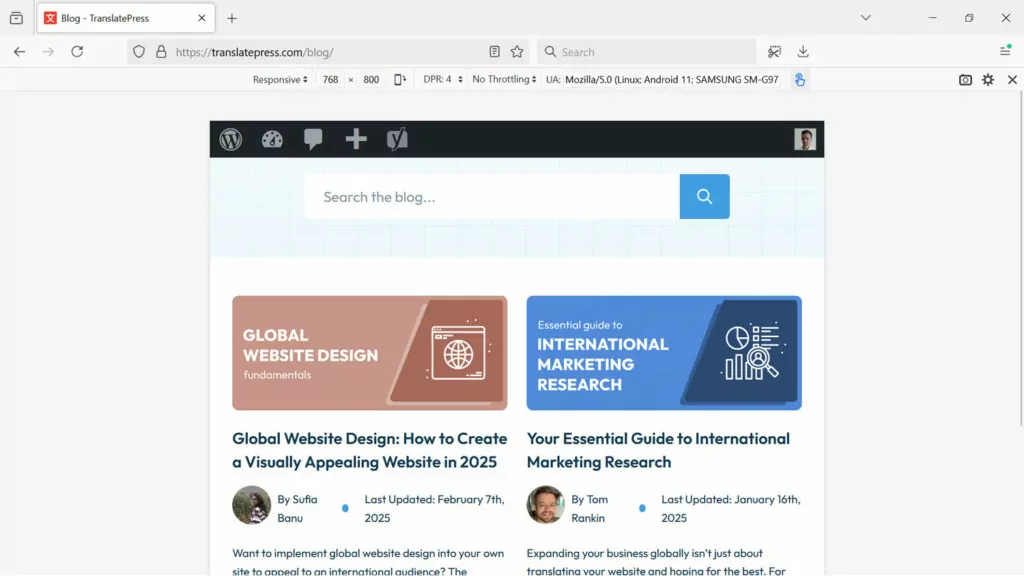Rotate the viewport with the rotate icon

click(x=400, y=80)
